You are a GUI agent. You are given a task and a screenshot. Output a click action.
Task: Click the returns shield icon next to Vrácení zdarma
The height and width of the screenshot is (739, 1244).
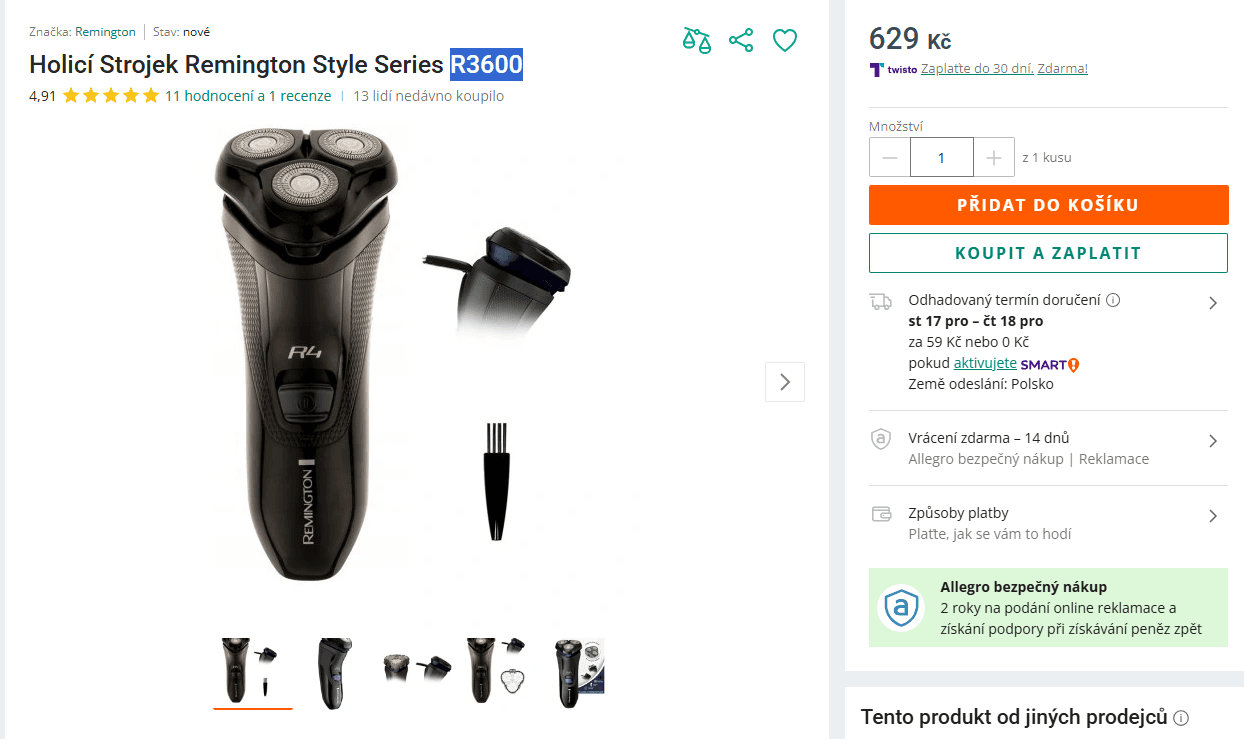click(881, 437)
